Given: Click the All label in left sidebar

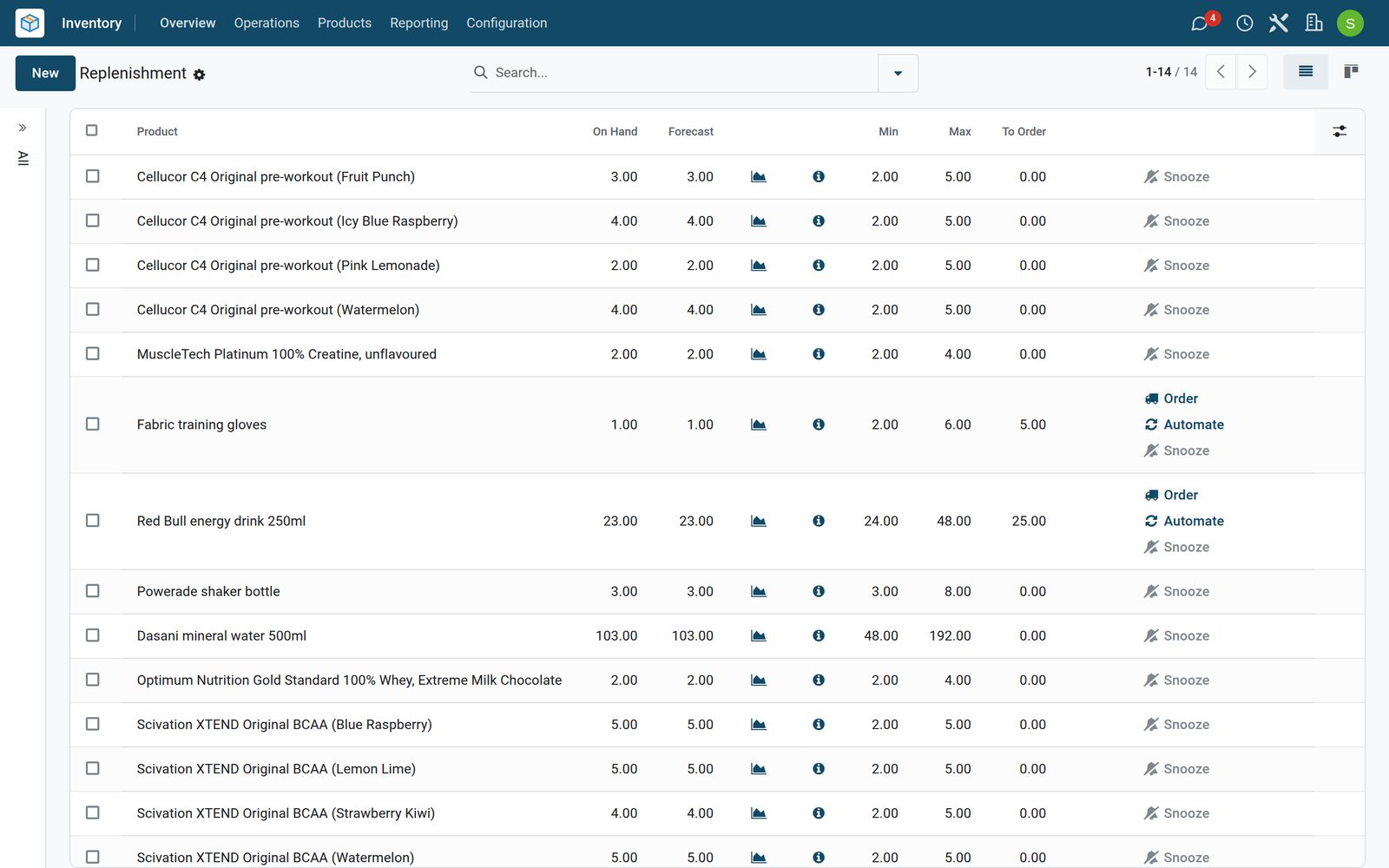Looking at the screenshot, I should point(23,158).
